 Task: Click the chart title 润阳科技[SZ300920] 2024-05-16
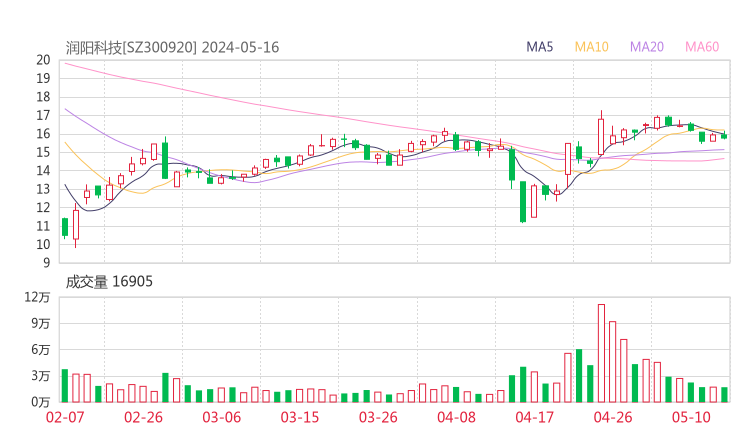pos(172,47)
